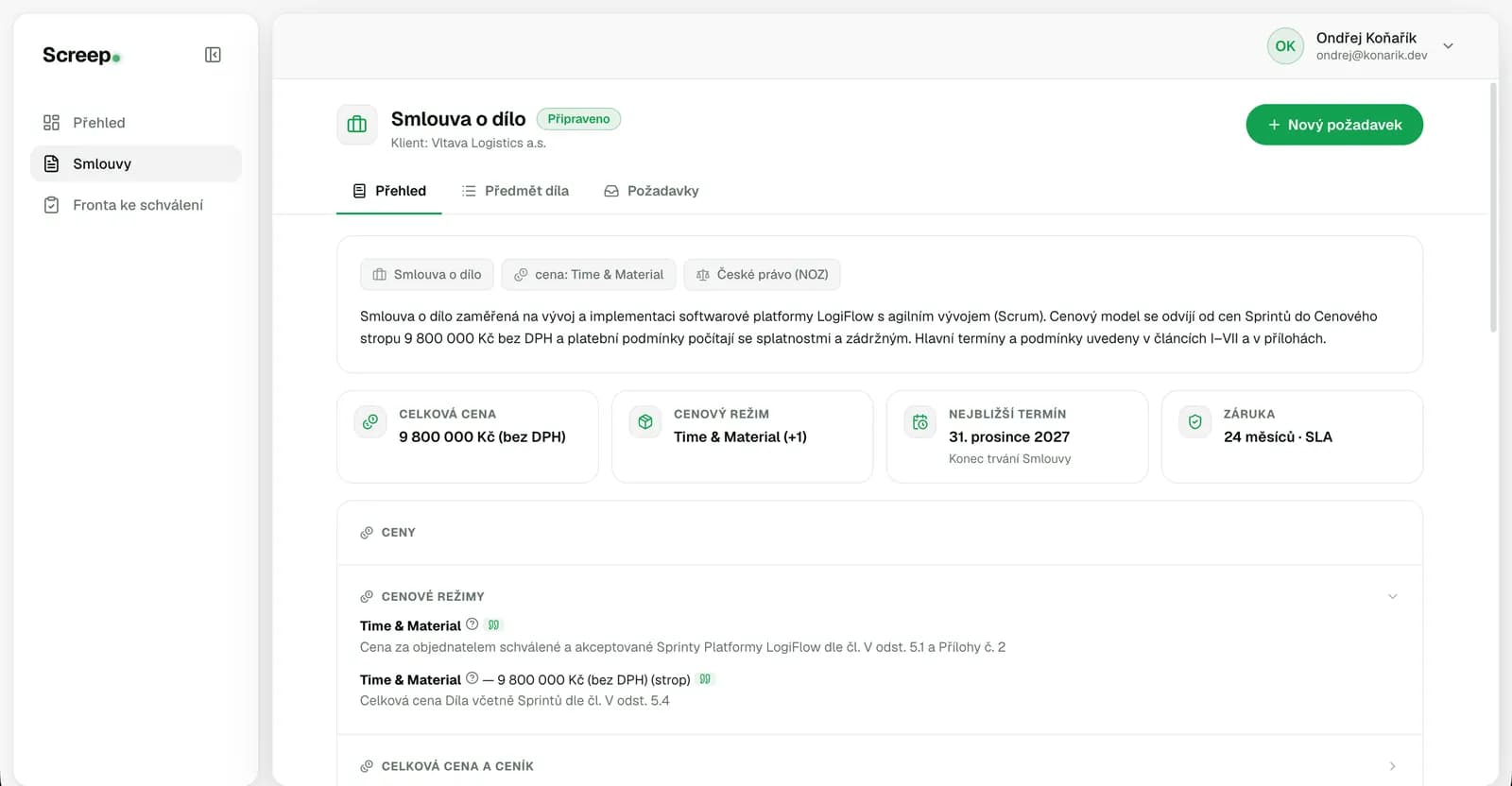Expand the Celková cena a ceník section
The width and height of the screenshot is (1512, 786).
point(1392,766)
